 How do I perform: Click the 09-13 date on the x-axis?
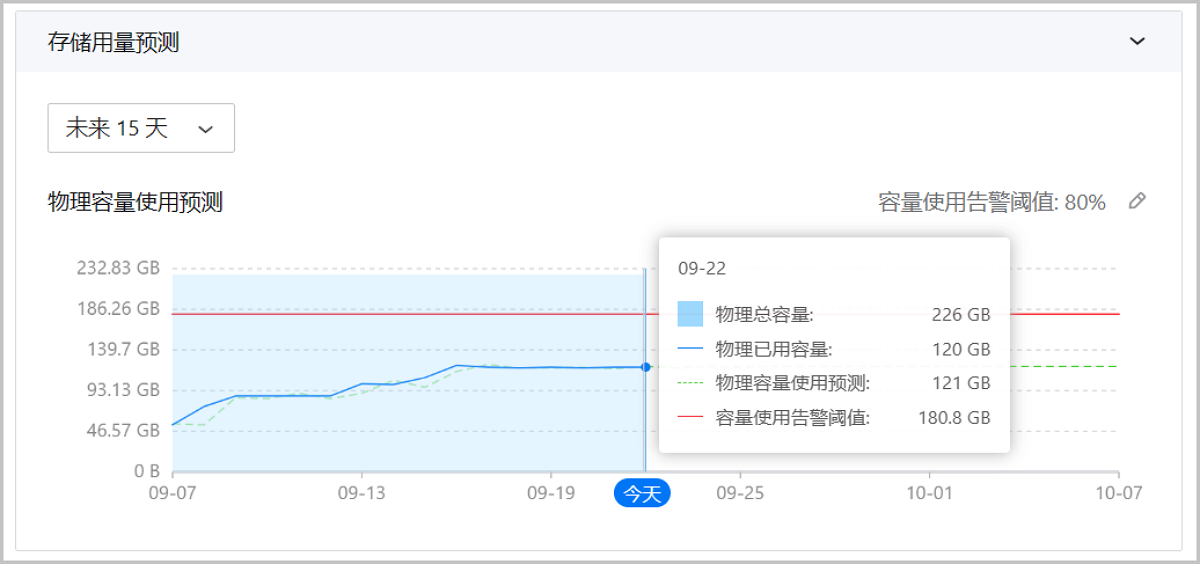pyautogui.click(x=361, y=493)
